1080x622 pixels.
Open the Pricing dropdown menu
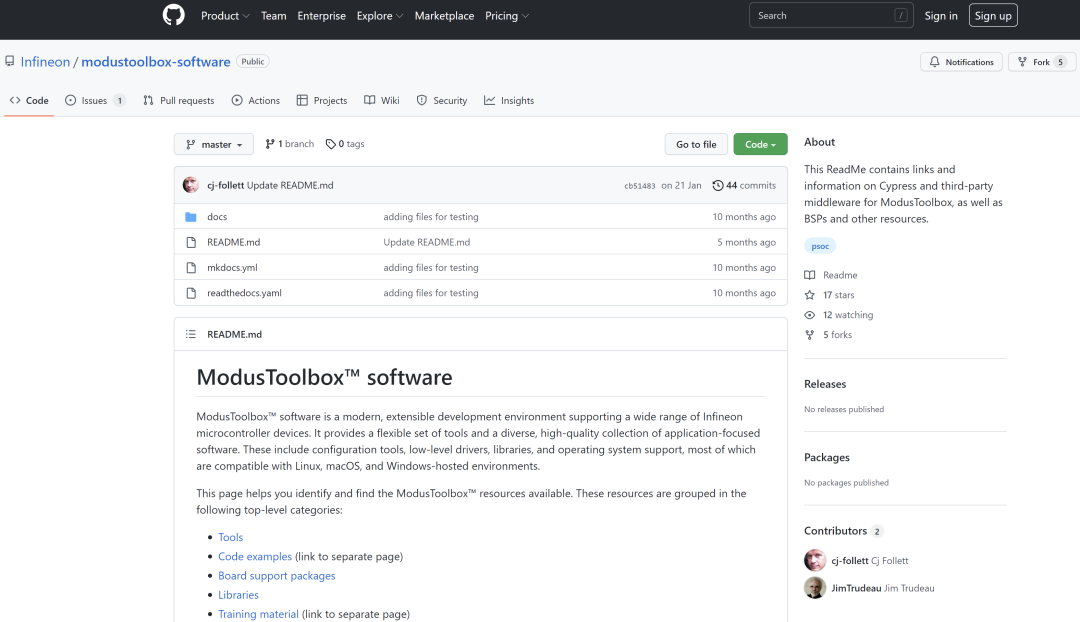point(507,16)
